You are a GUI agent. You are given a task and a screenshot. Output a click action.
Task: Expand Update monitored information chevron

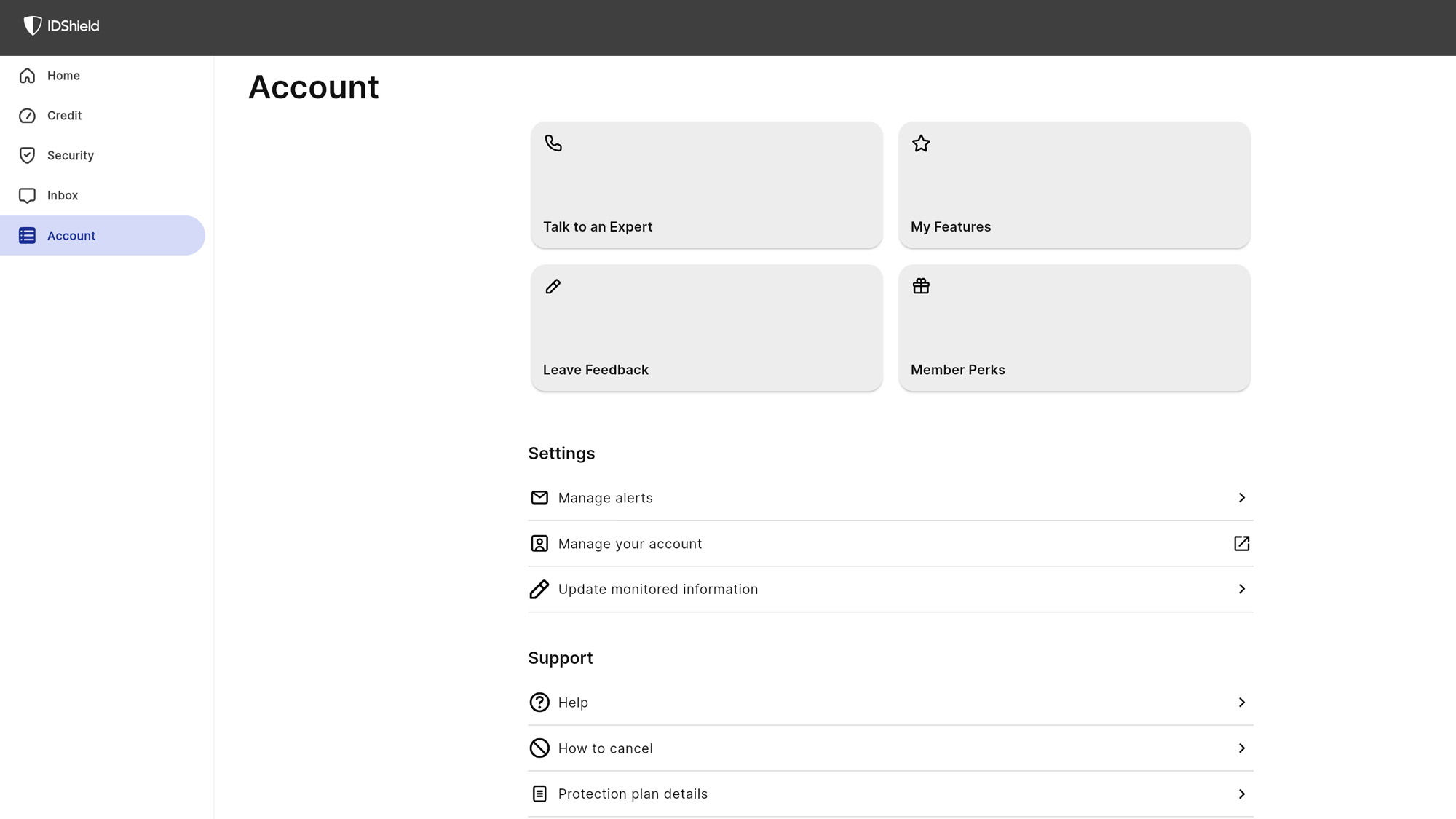coord(1241,589)
